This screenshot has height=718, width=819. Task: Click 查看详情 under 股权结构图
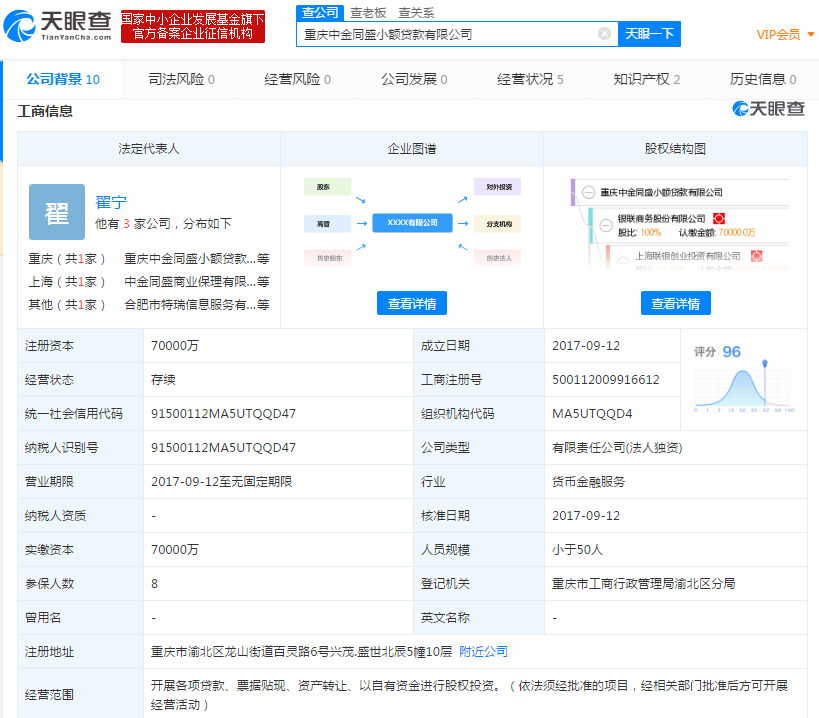click(675, 303)
